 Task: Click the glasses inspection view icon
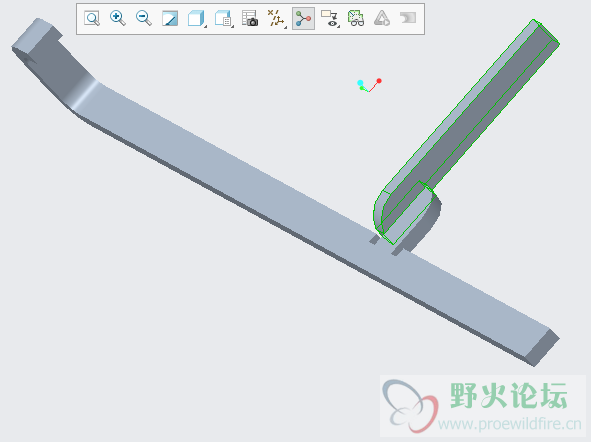[355, 18]
